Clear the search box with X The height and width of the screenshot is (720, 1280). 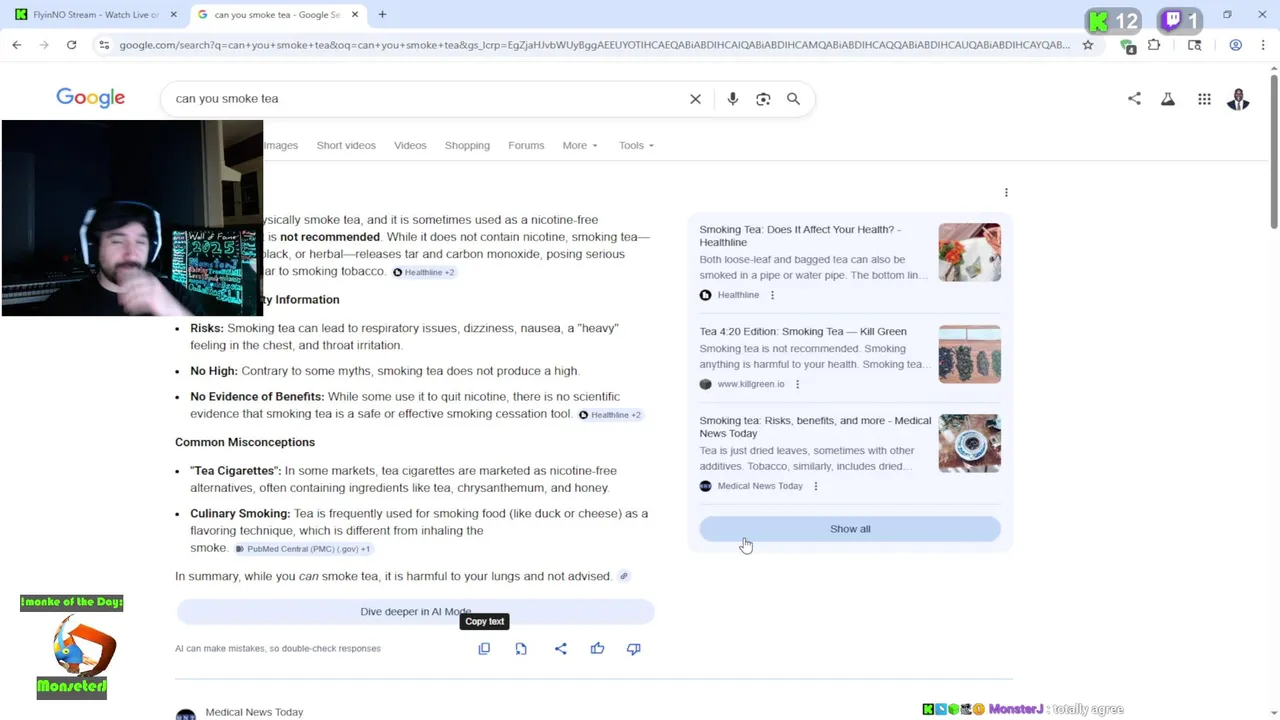pyautogui.click(x=695, y=99)
